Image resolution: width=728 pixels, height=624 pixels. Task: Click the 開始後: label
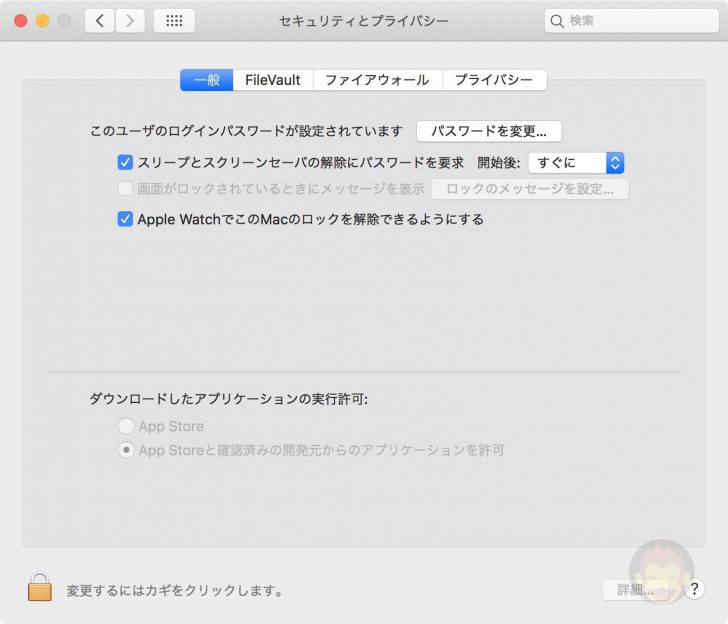tap(499, 163)
